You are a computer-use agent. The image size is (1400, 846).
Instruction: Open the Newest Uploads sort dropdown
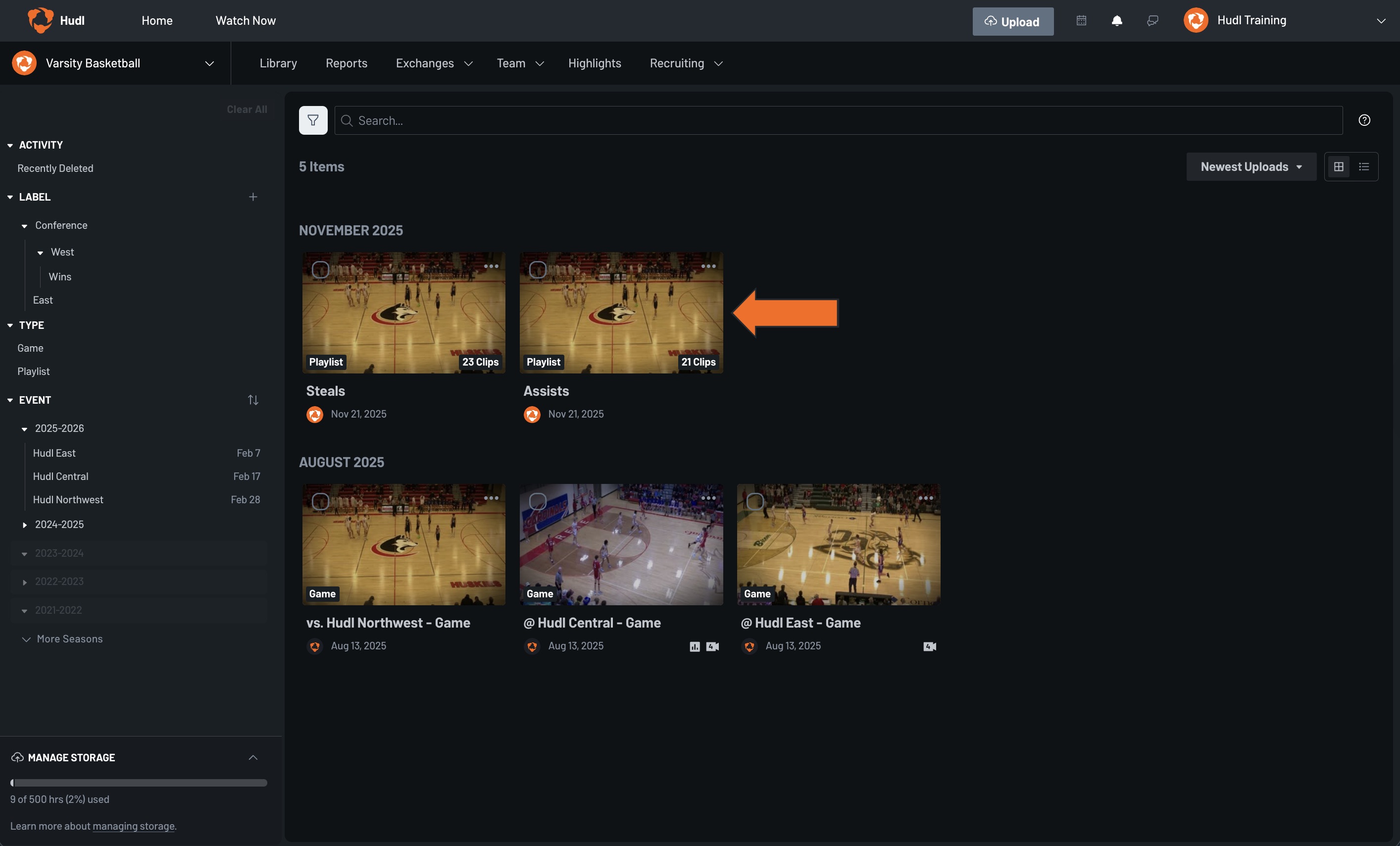click(1251, 166)
